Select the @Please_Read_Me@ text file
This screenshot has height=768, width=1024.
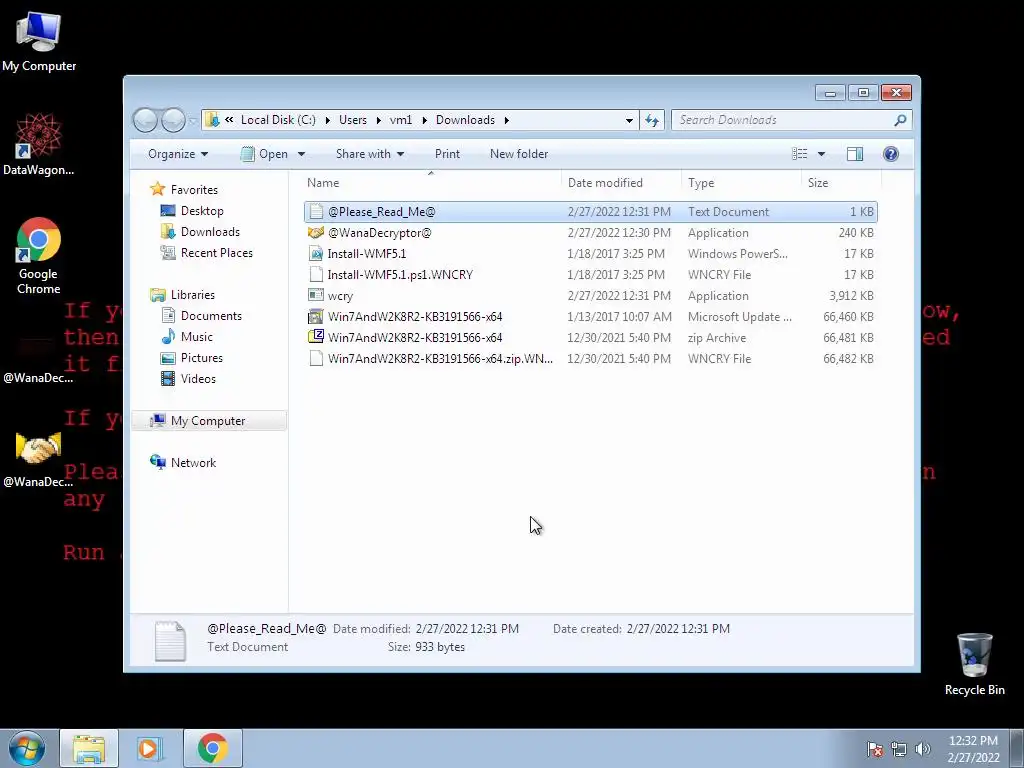click(x=590, y=212)
